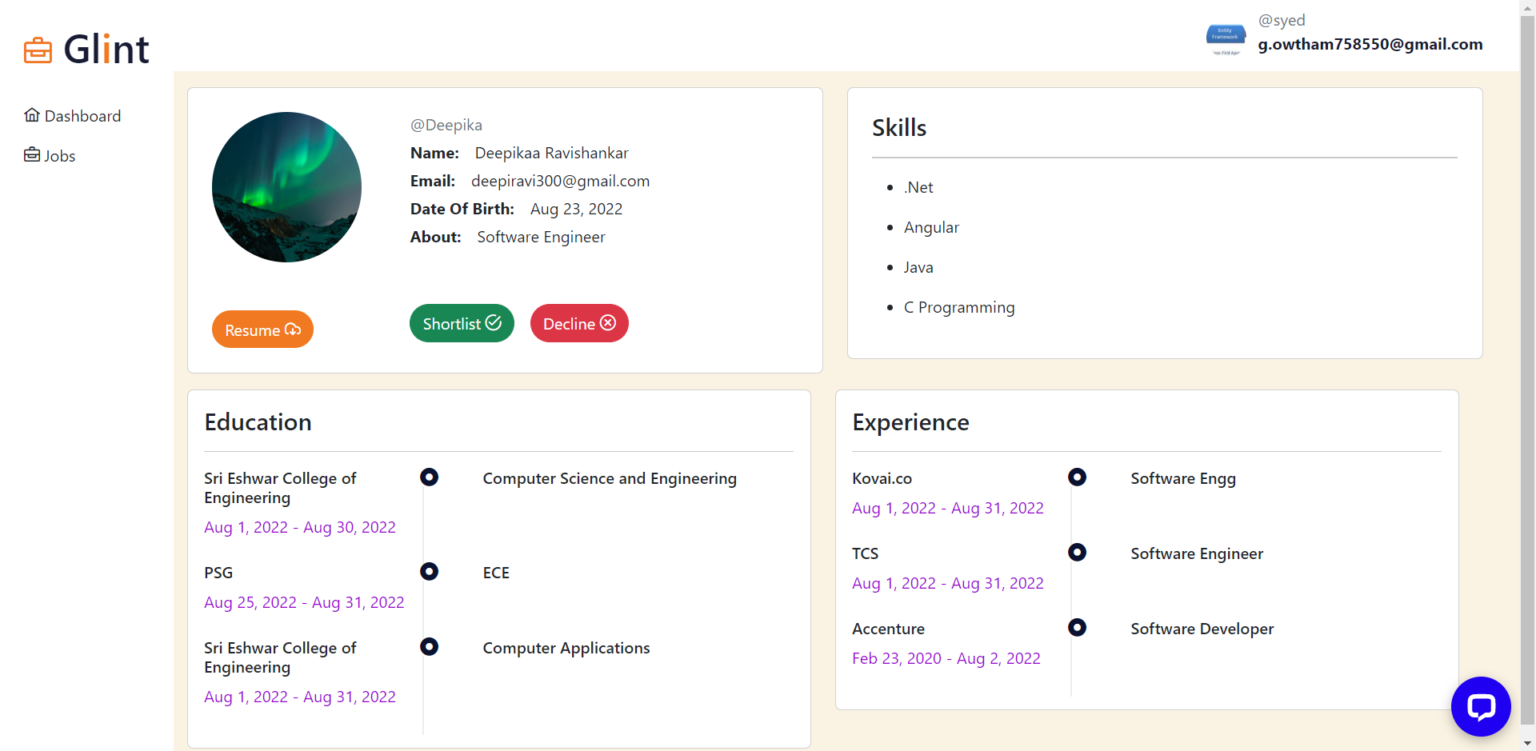This screenshot has width=1536, height=751.
Task: Select the Dashboard home icon in sidebar
Action: 32,115
